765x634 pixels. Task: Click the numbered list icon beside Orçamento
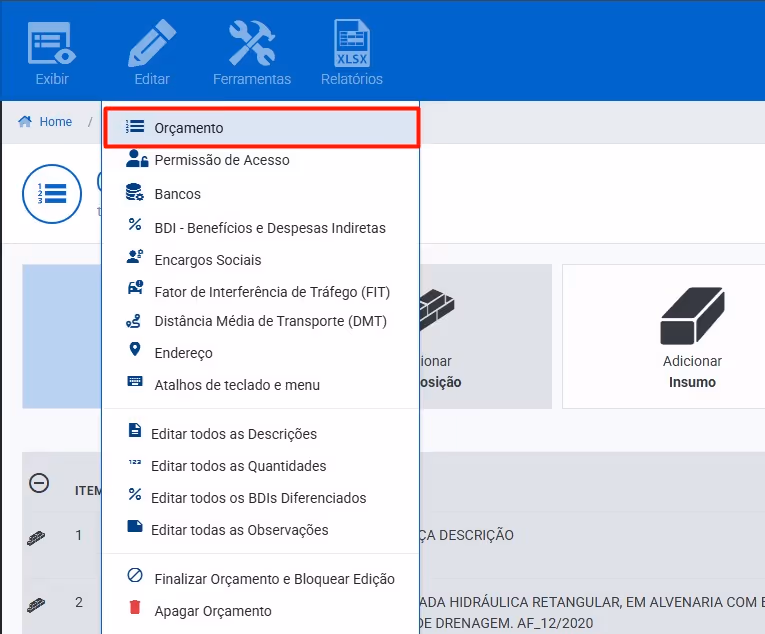click(135, 127)
